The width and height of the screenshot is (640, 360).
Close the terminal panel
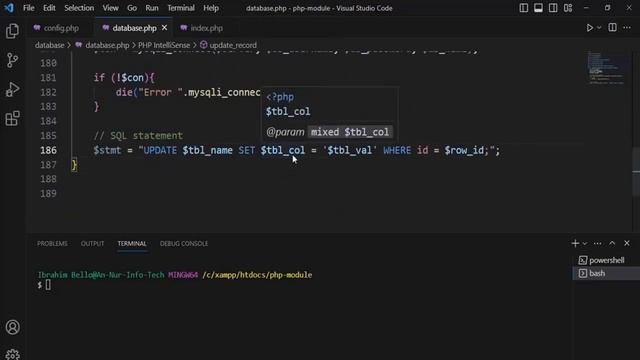click(627, 243)
